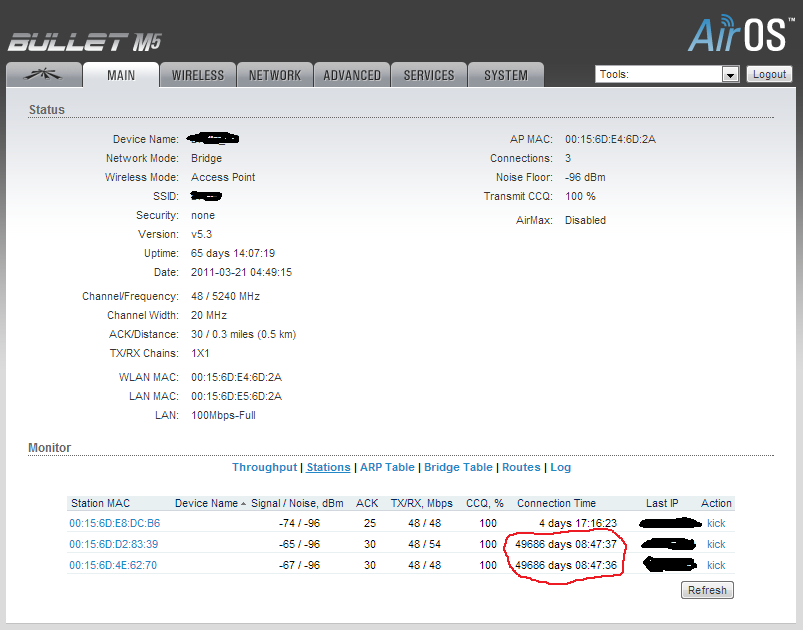
Task: Sort by TX/RX, Mbps column
Action: 421,503
